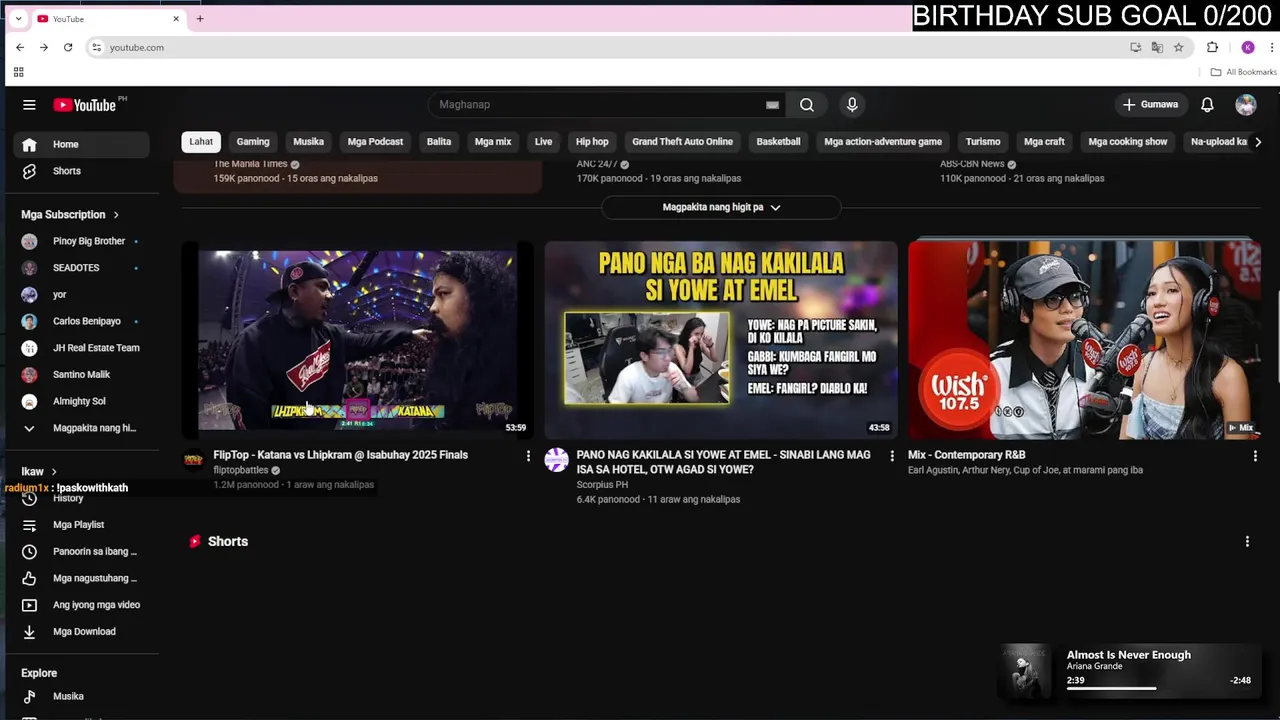Screen dimensions: 1280x720
Task: Open options for Contemporary R&B mix
Action: (x=1255, y=456)
